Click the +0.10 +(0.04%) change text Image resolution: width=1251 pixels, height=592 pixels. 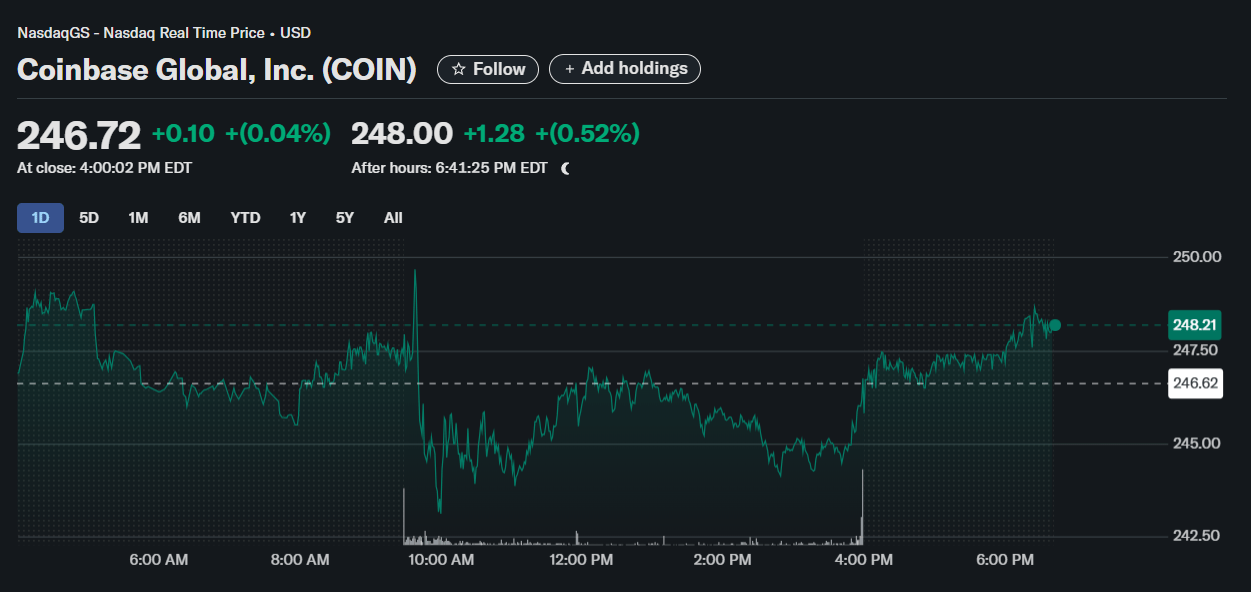coord(241,133)
